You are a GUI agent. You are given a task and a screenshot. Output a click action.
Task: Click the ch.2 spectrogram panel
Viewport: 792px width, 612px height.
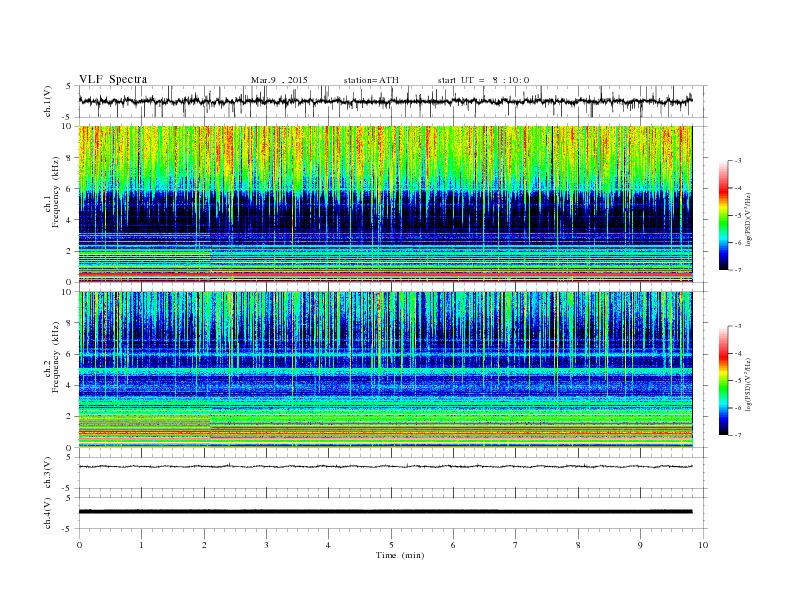pos(385,369)
